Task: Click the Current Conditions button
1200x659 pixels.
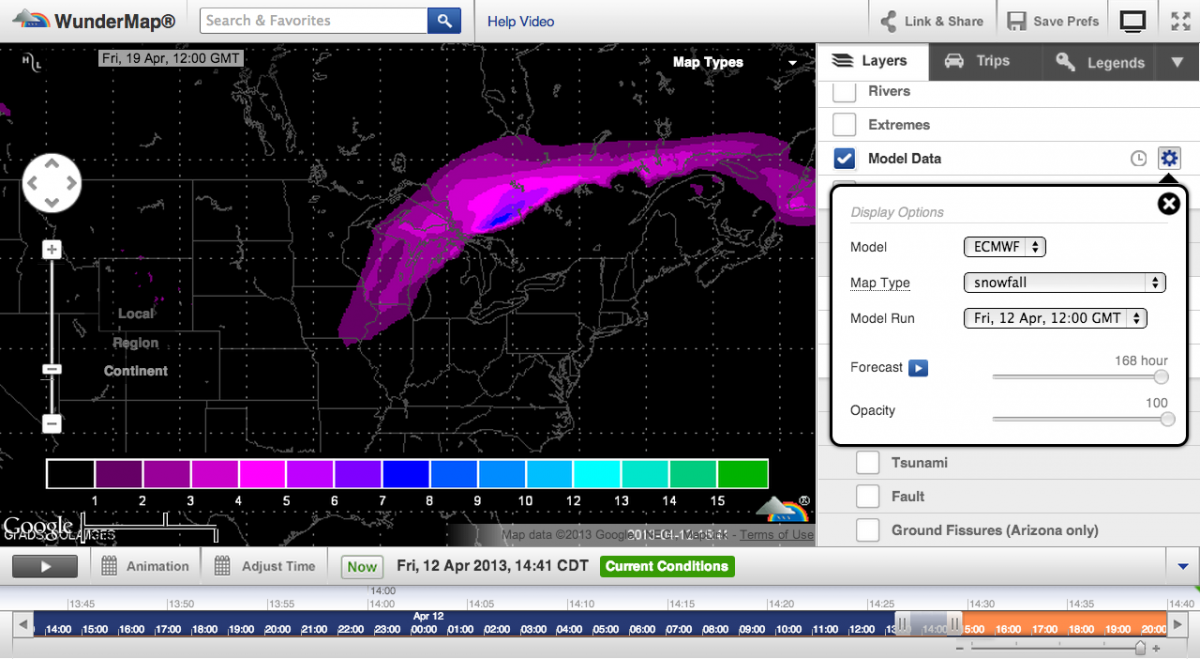Action: coord(667,566)
